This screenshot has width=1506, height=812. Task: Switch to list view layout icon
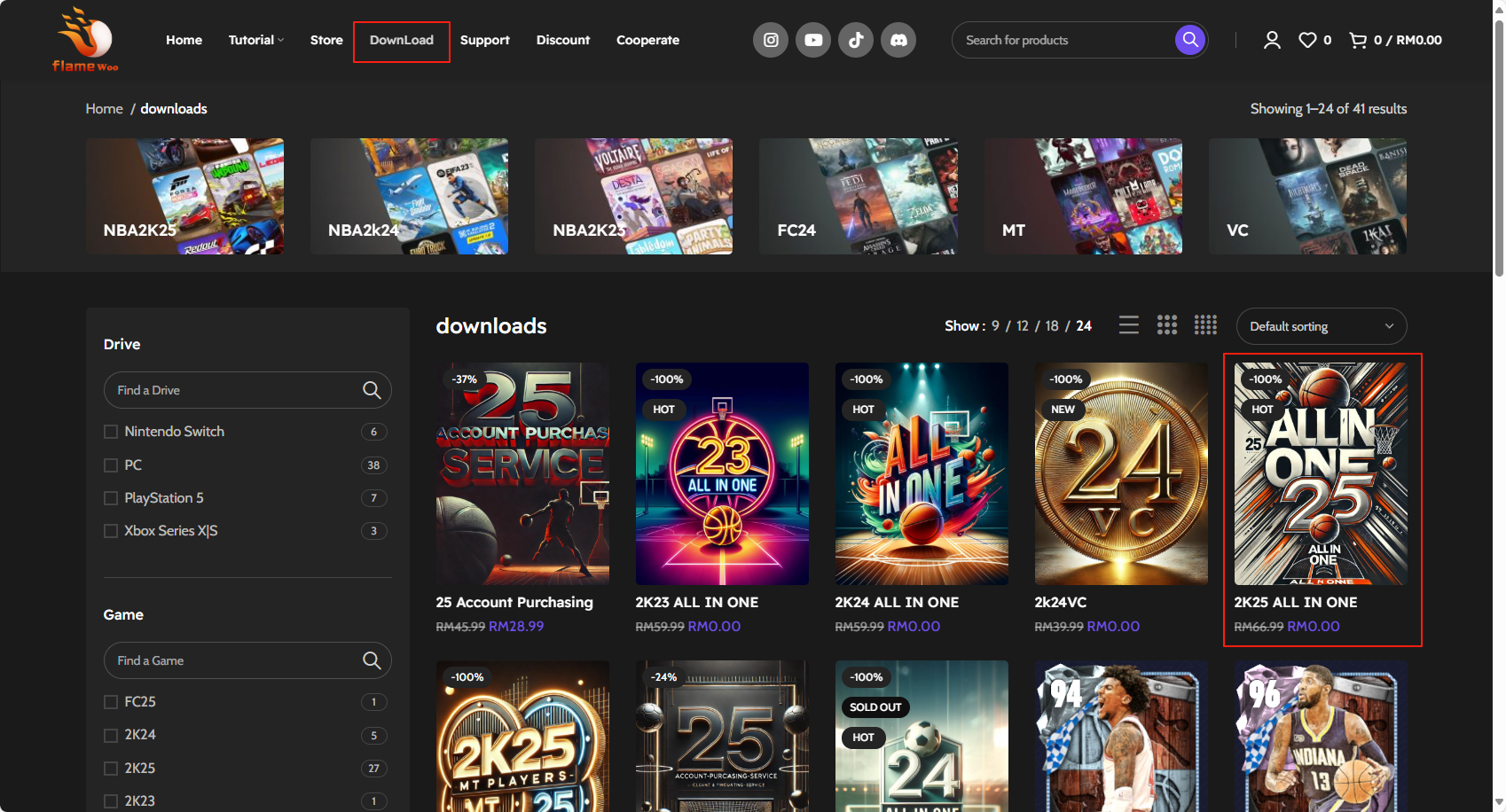[x=1128, y=325]
